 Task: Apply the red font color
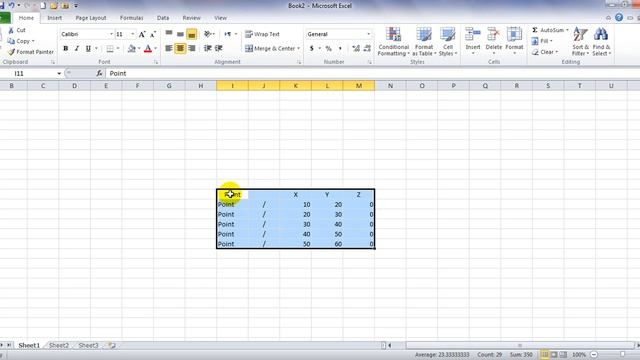[x=148, y=49]
